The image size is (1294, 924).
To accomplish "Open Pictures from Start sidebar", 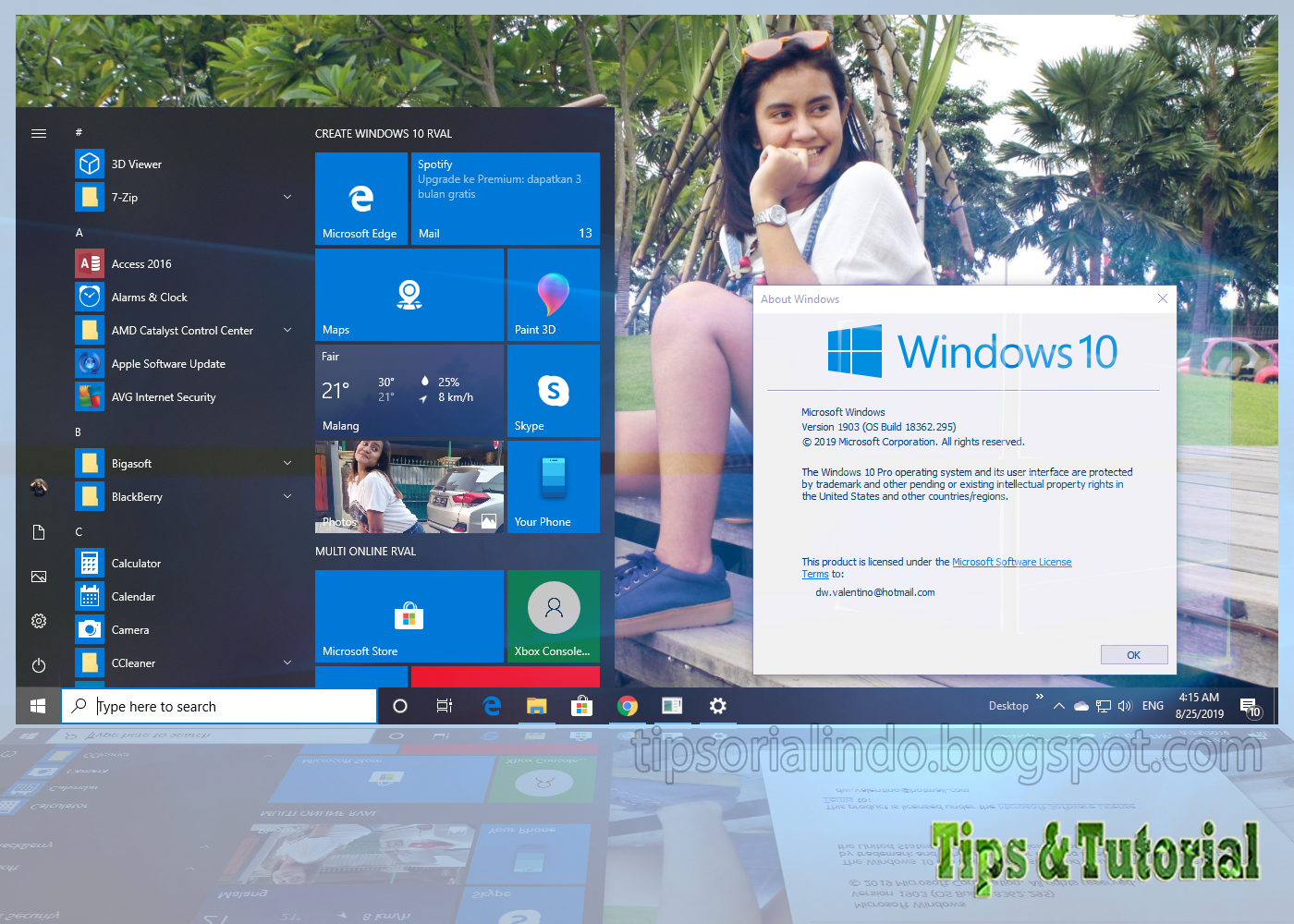I will [39, 577].
